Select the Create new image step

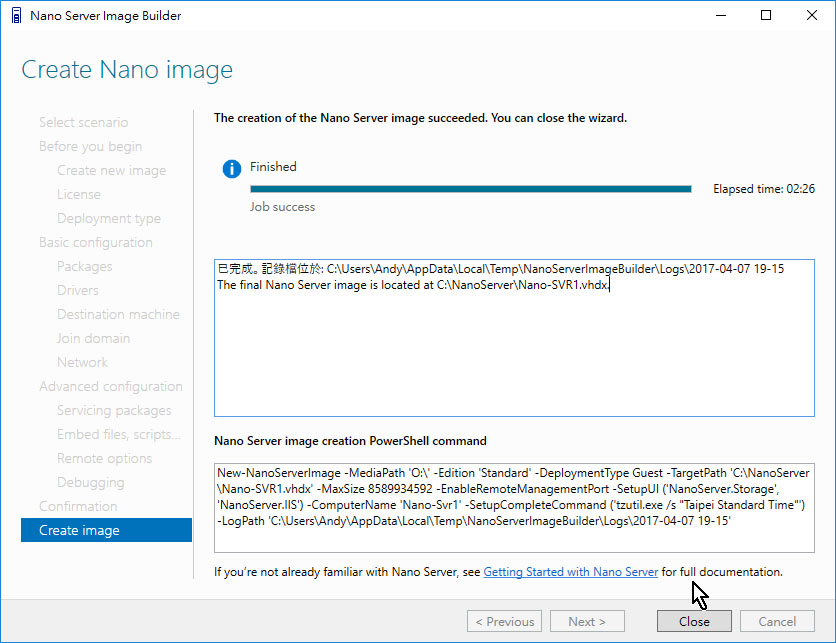[111, 170]
